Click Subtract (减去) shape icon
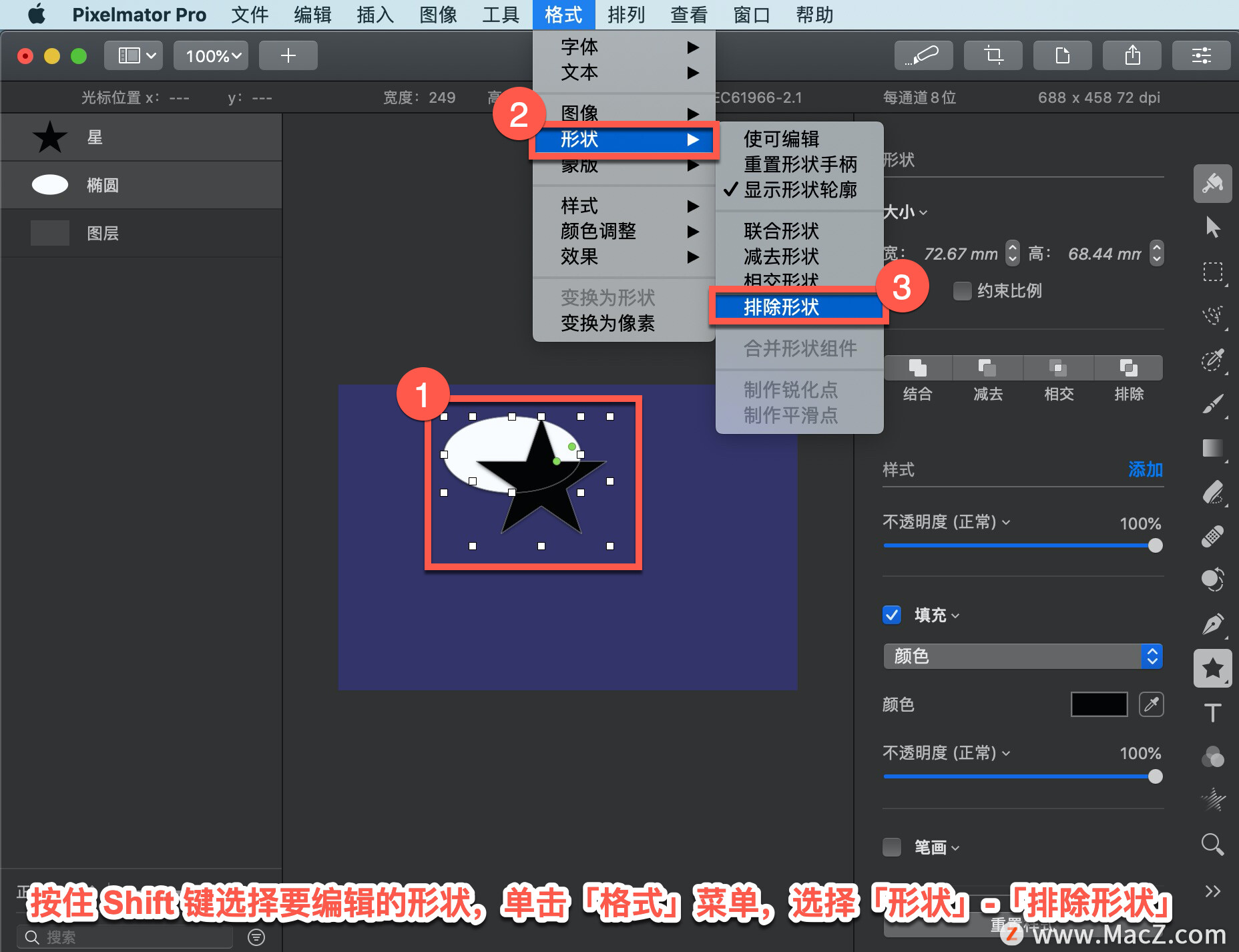The height and width of the screenshot is (952, 1239). click(x=988, y=368)
